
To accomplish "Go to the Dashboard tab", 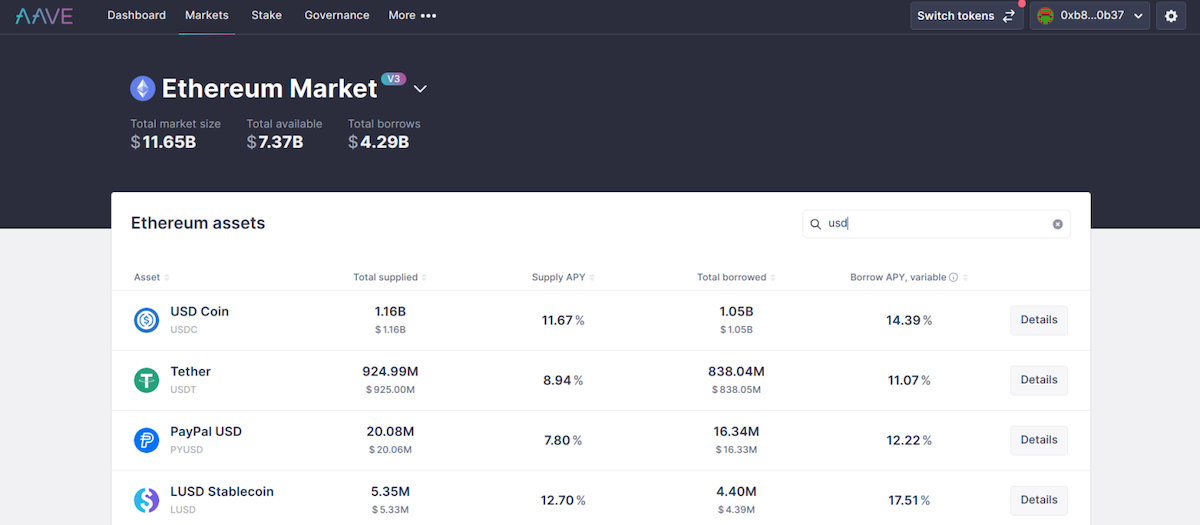I will tap(136, 16).
